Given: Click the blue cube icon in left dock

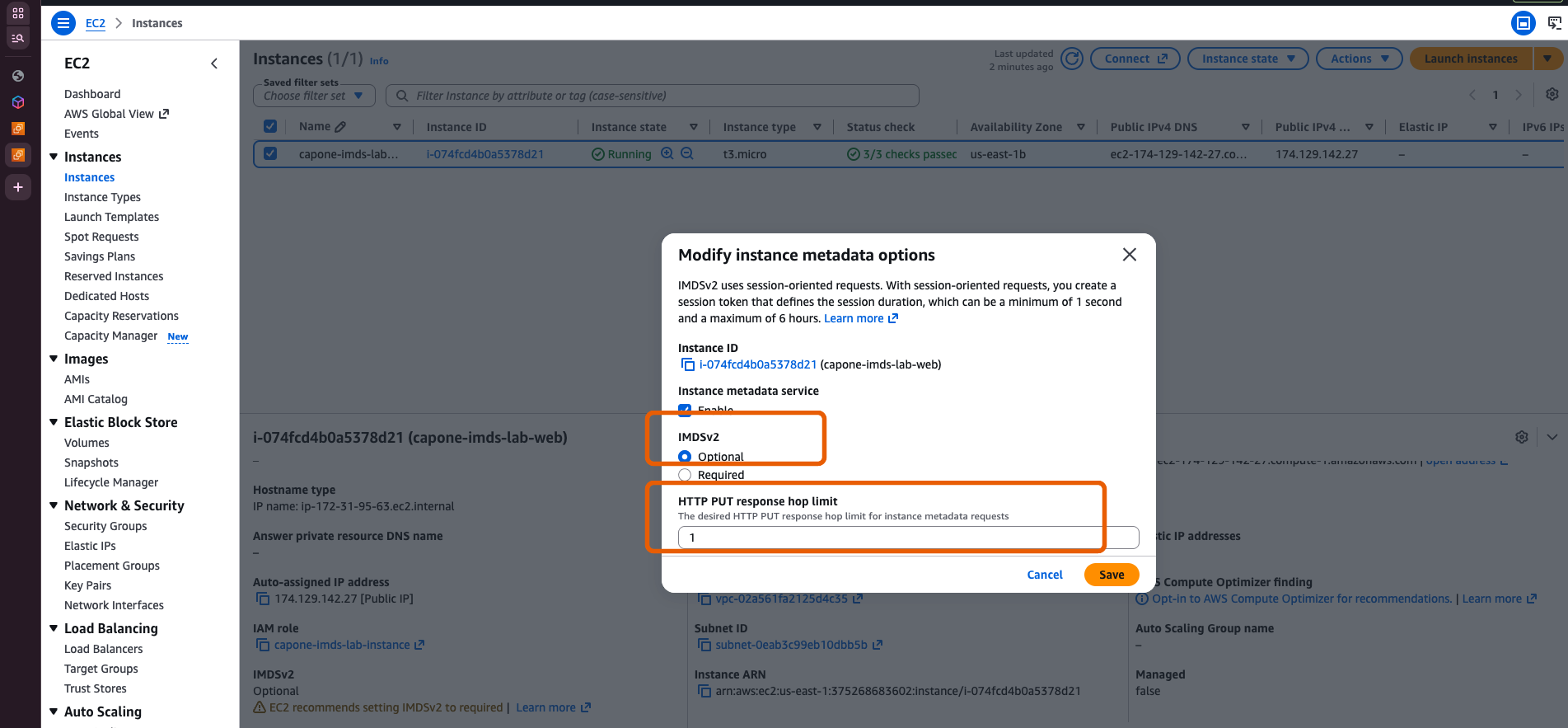Looking at the screenshot, I should pyautogui.click(x=18, y=102).
